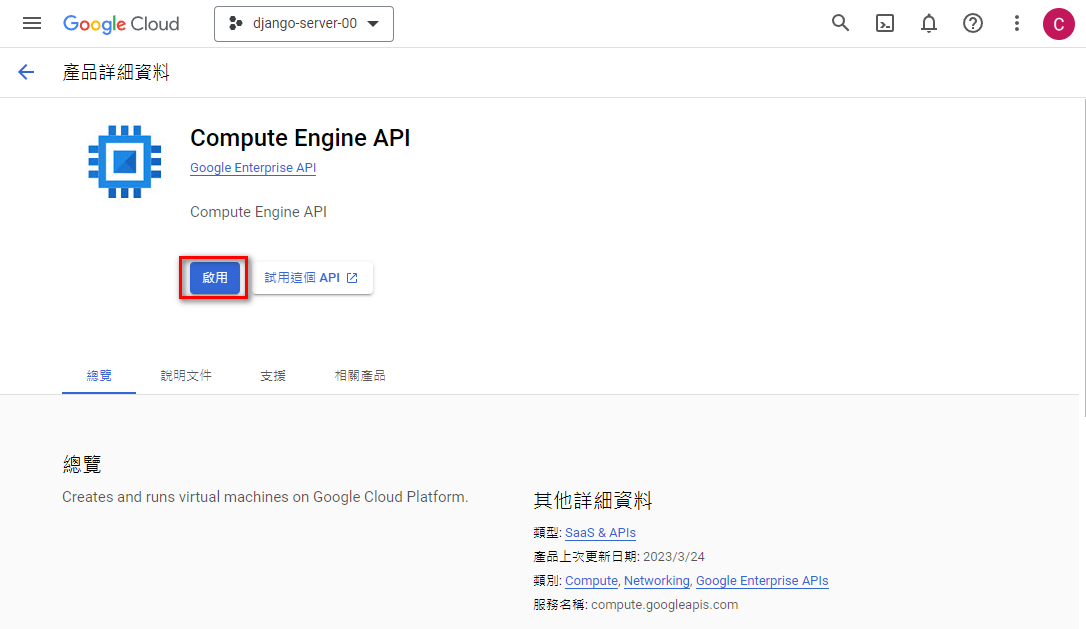Open the account avatar labeled C

tap(1058, 24)
